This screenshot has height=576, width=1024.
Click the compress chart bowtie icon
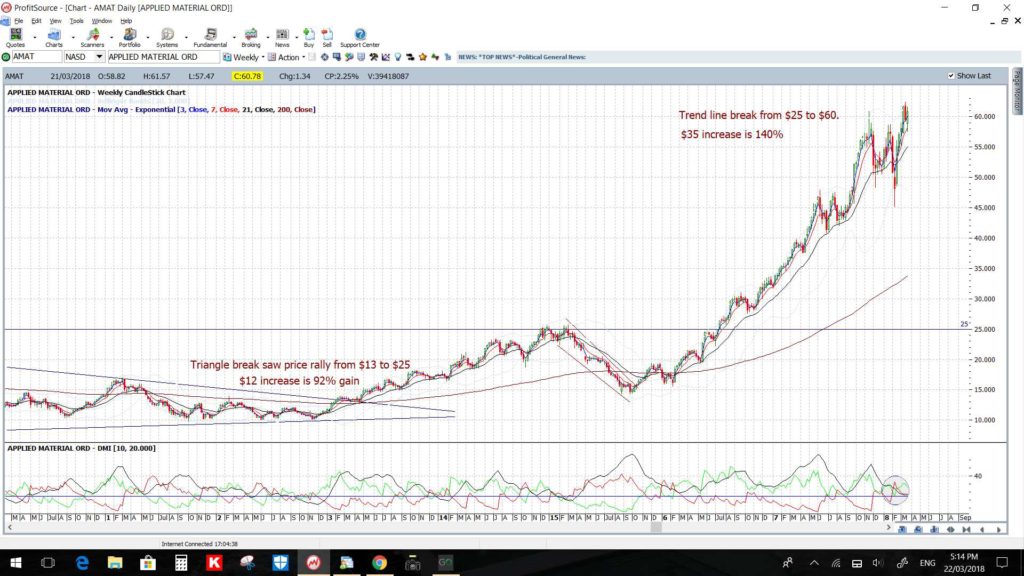click(967, 530)
